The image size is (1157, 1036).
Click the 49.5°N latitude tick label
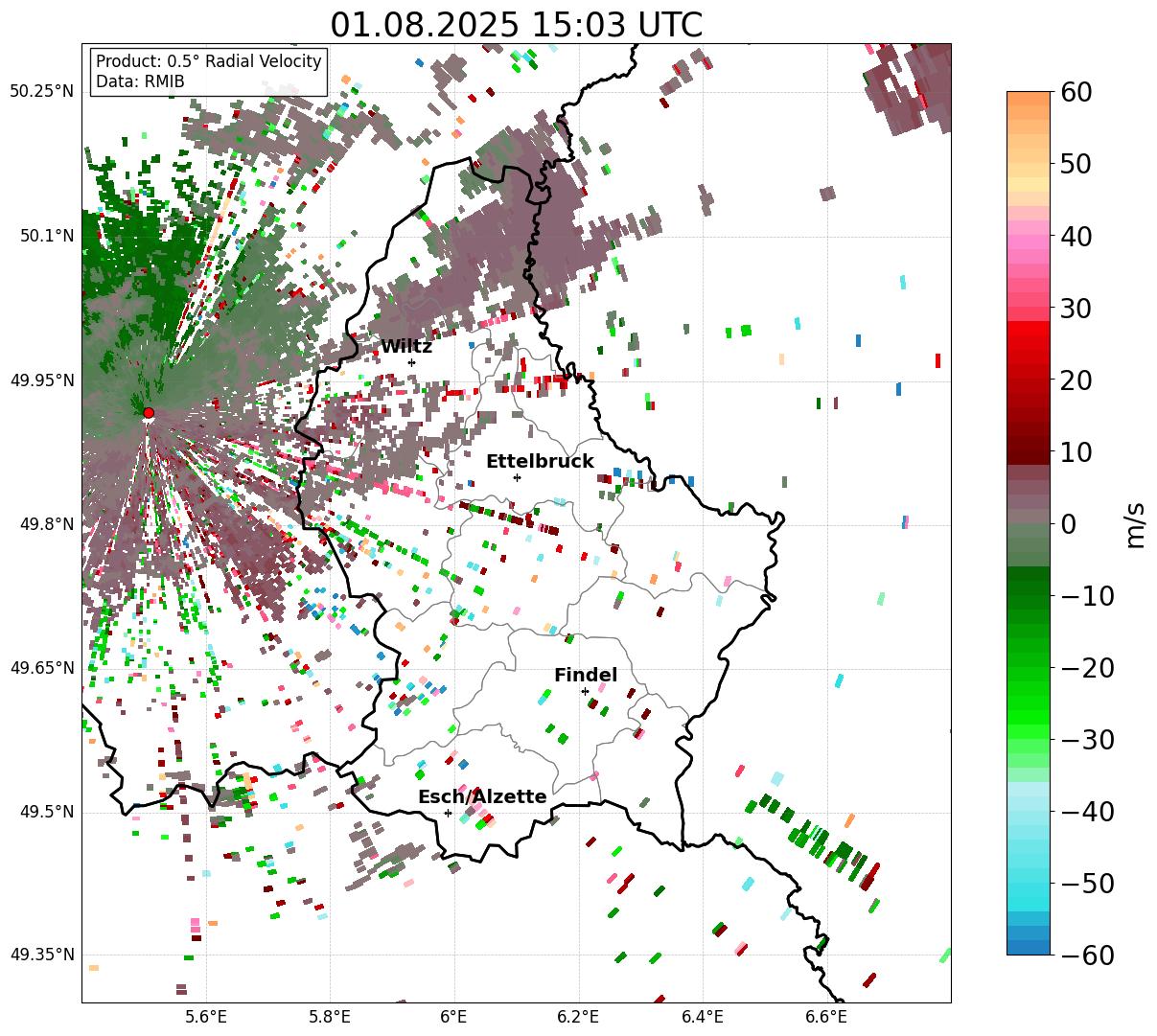tap(46, 812)
